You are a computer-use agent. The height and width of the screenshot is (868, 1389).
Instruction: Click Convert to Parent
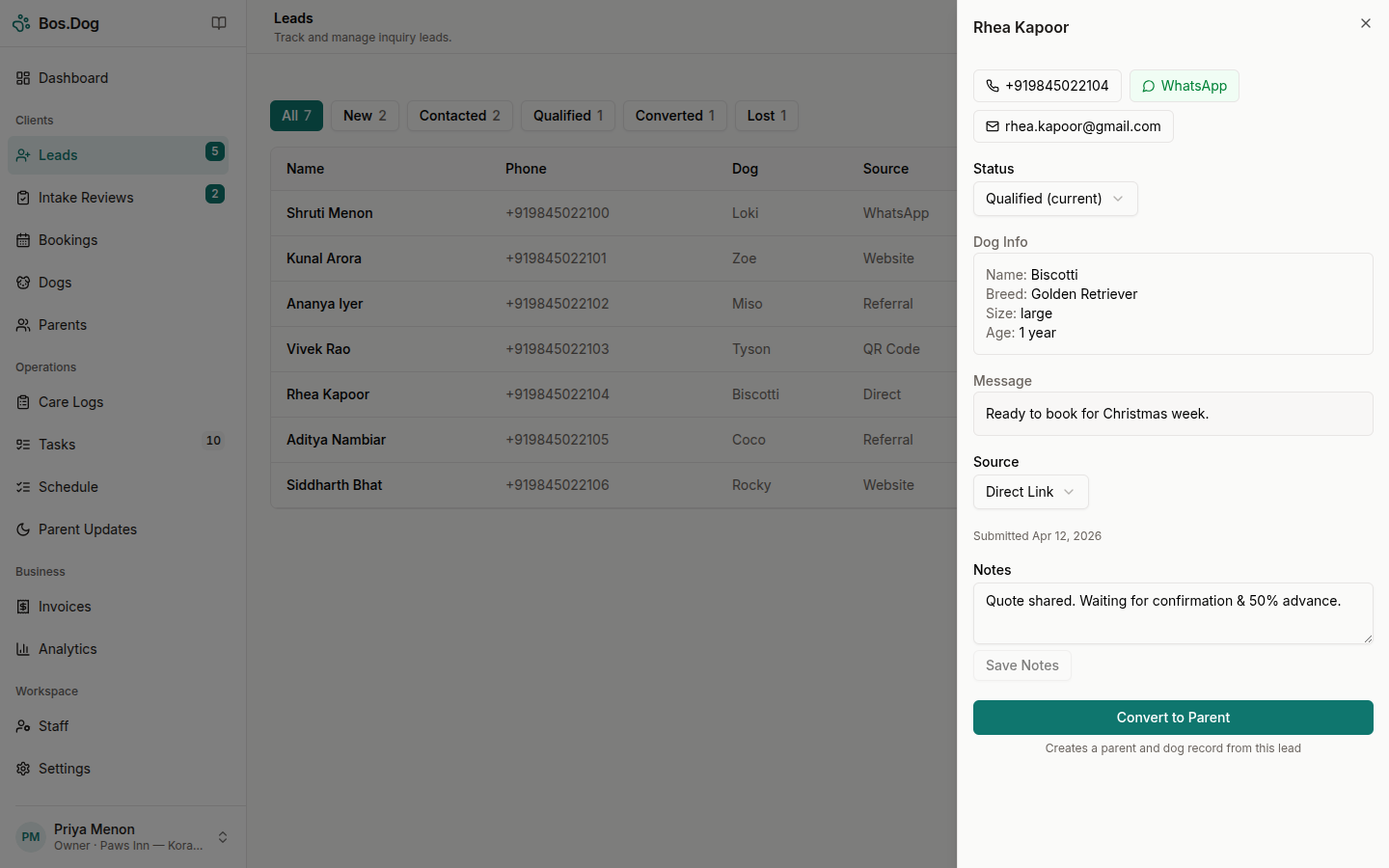(1172, 718)
